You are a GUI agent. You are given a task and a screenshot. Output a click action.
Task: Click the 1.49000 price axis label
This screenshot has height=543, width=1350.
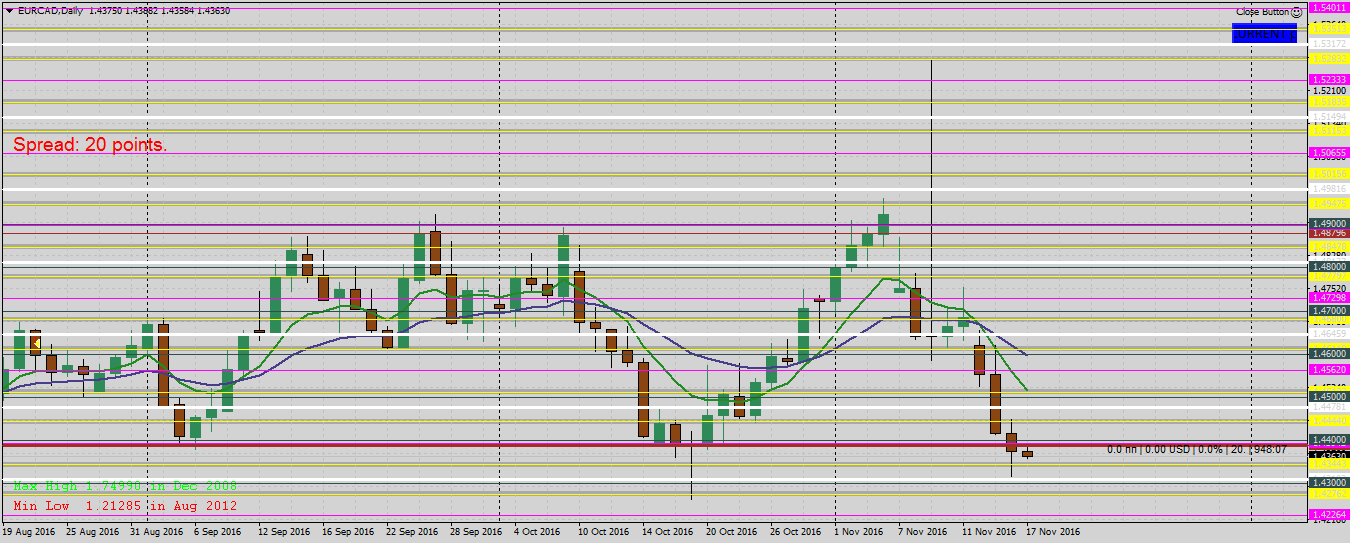1329,224
